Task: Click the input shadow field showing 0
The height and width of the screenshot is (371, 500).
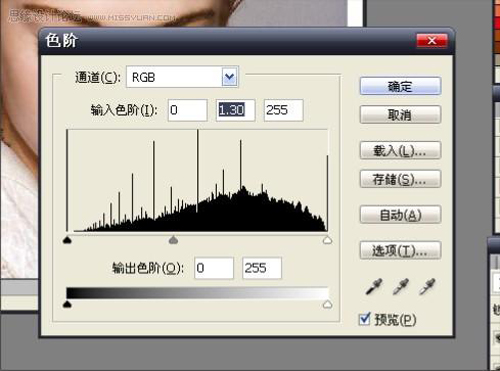Action: [188, 110]
